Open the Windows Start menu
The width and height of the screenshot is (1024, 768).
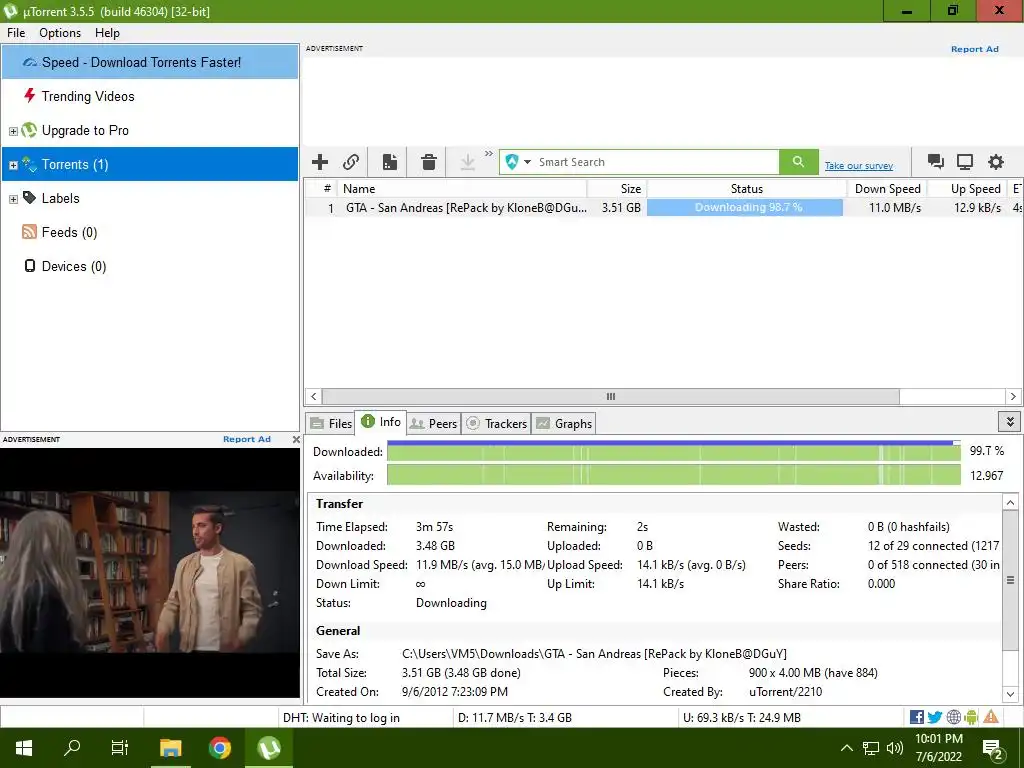[24, 748]
